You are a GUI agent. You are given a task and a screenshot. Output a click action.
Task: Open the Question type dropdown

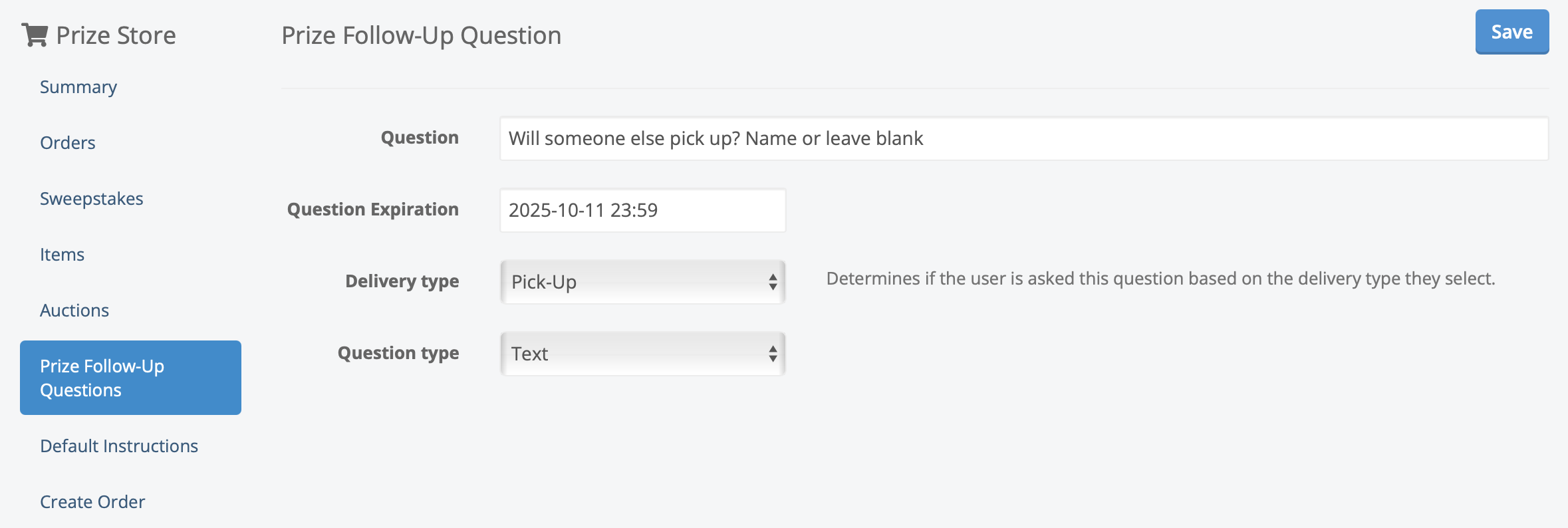click(x=632, y=354)
